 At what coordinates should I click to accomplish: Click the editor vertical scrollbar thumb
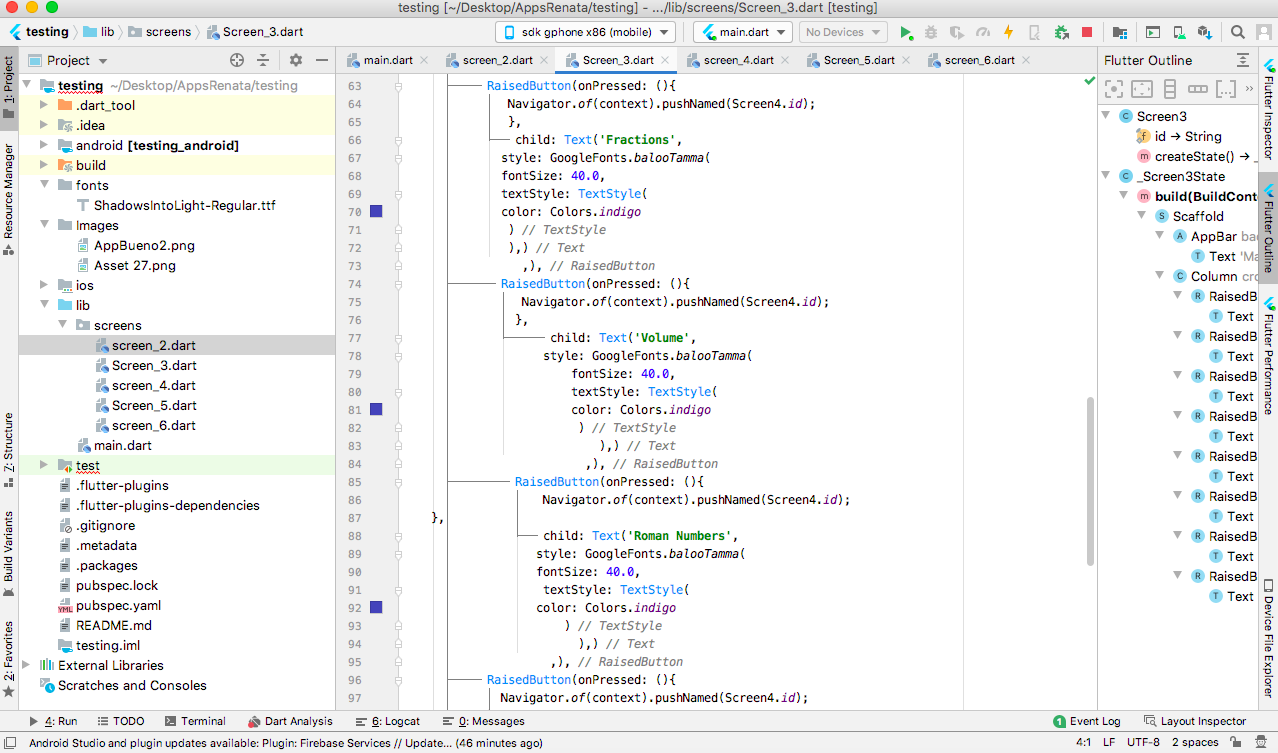pos(1090,481)
